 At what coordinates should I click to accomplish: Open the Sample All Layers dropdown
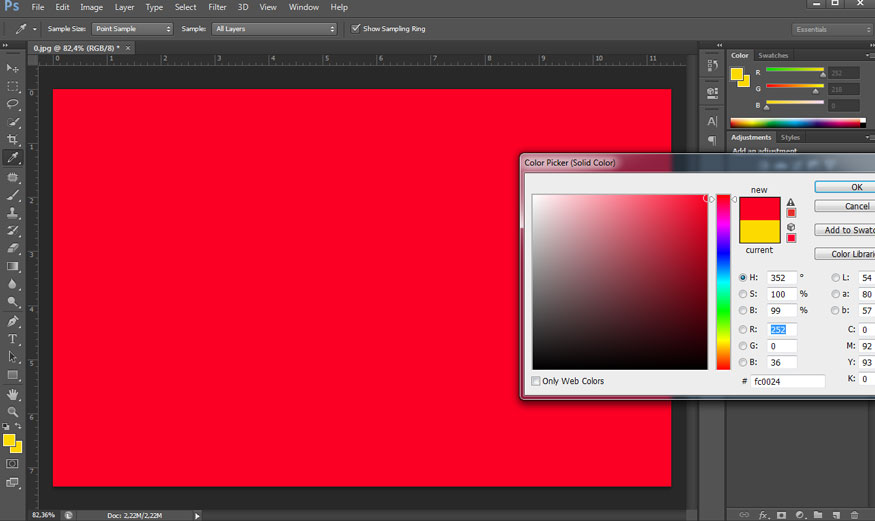(x=275, y=29)
